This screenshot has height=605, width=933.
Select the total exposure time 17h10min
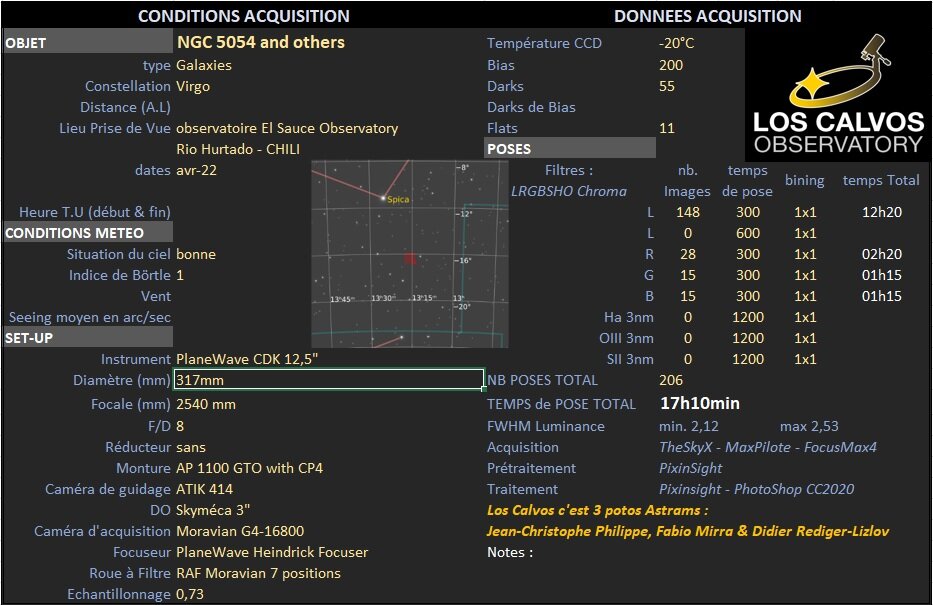tap(700, 403)
